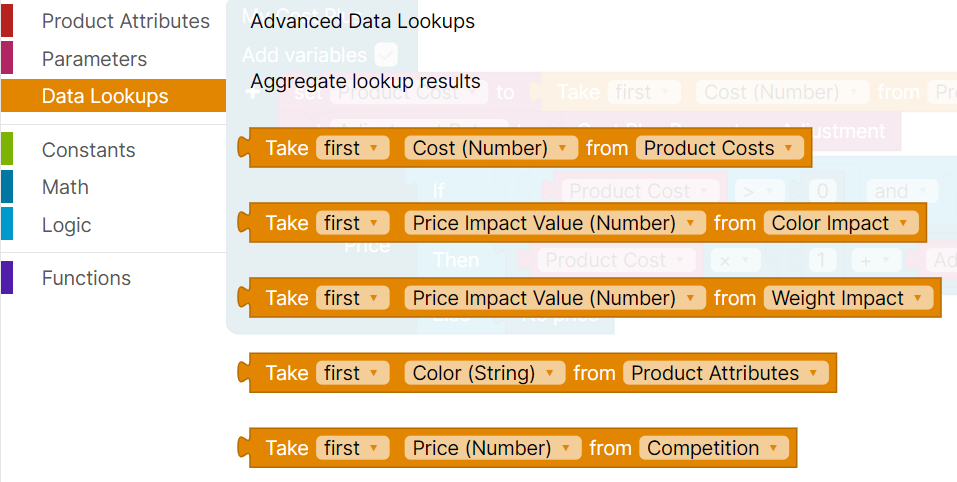Click the Advanced Data Lookups button

tap(362, 21)
